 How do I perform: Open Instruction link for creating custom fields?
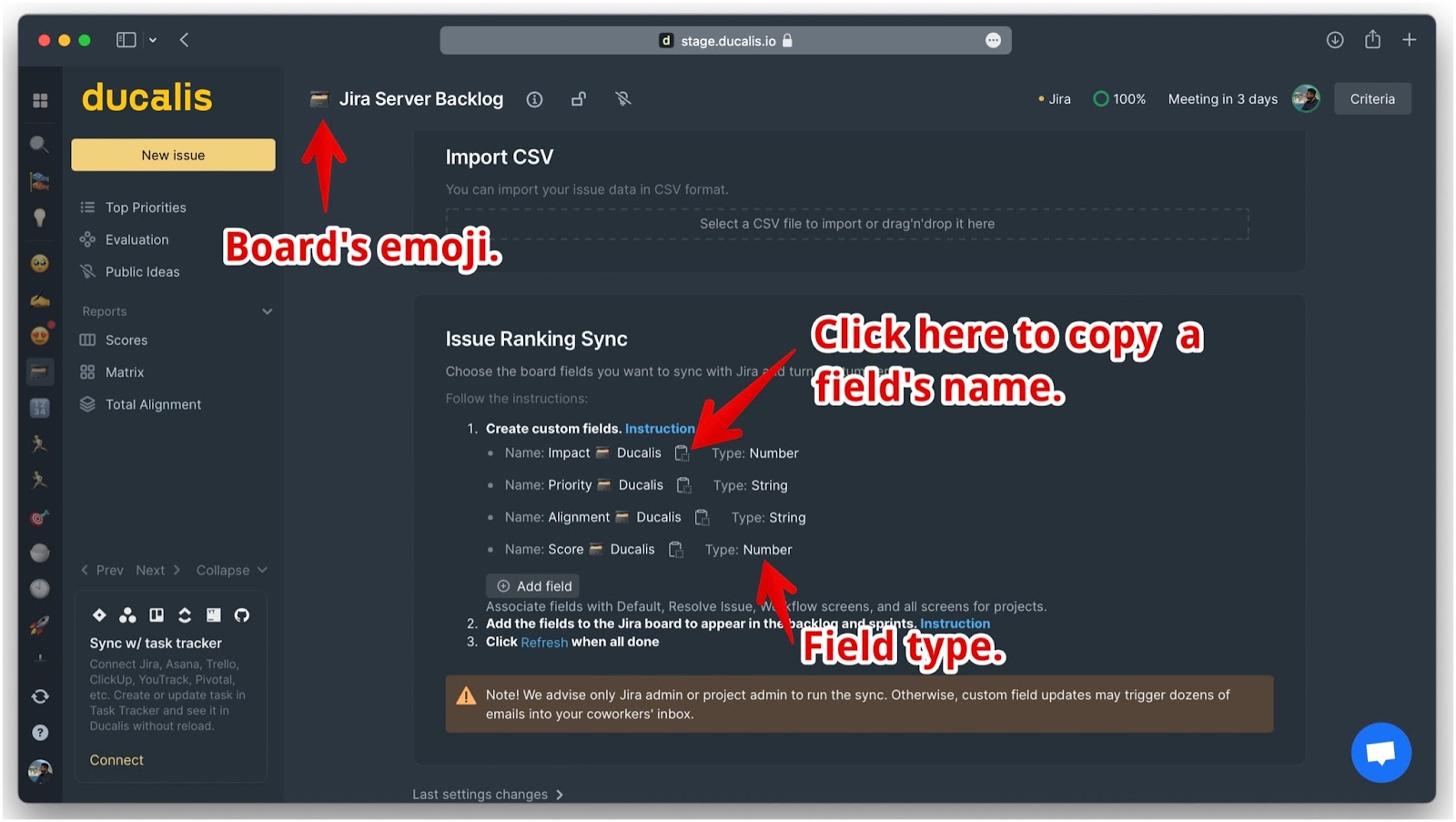click(660, 429)
